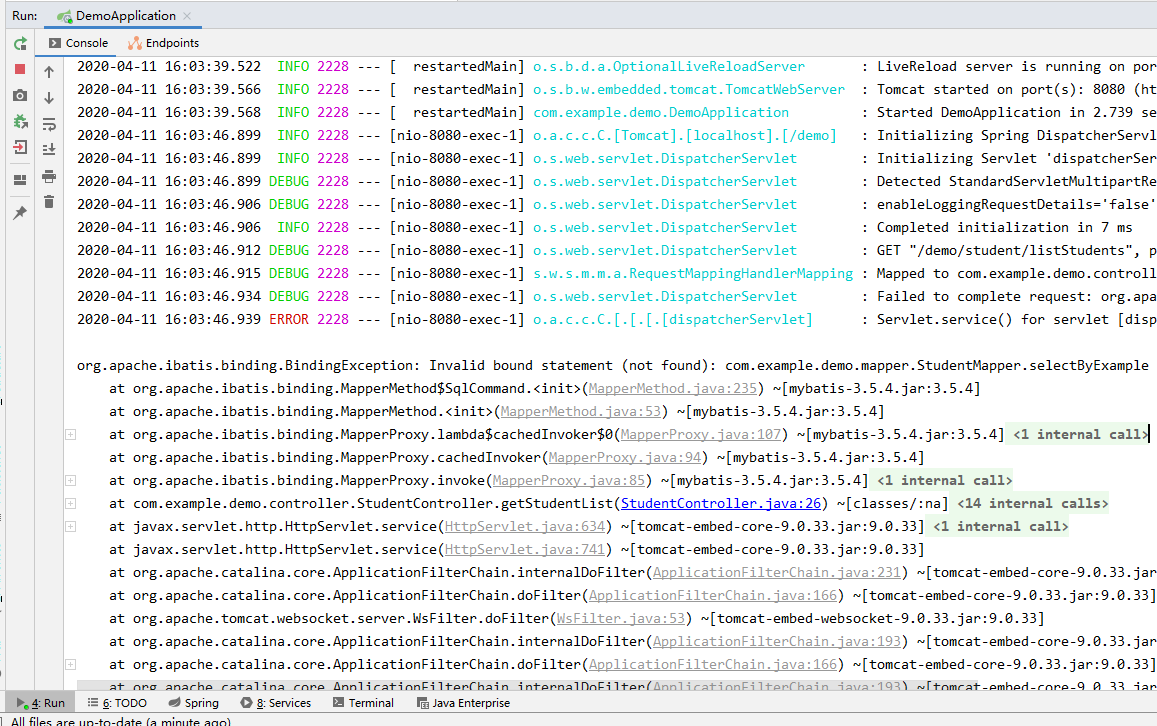Image resolution: width=1157 pixels, height=726 pixels.
Task: Rerun the DemoApplication with the green rerun icon
Action: pyautogui.click(x=20, y=44)
